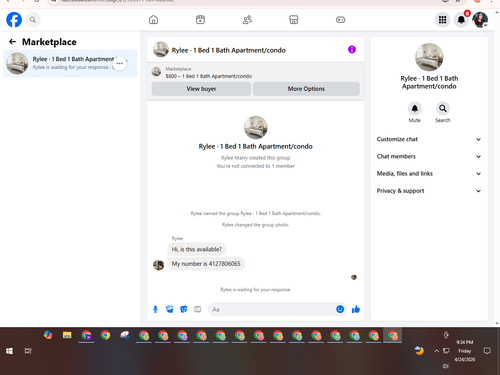Screen dimensions: 500x375
Task: Click the small seen-by avatar indicator
Action: click(354, 277)
